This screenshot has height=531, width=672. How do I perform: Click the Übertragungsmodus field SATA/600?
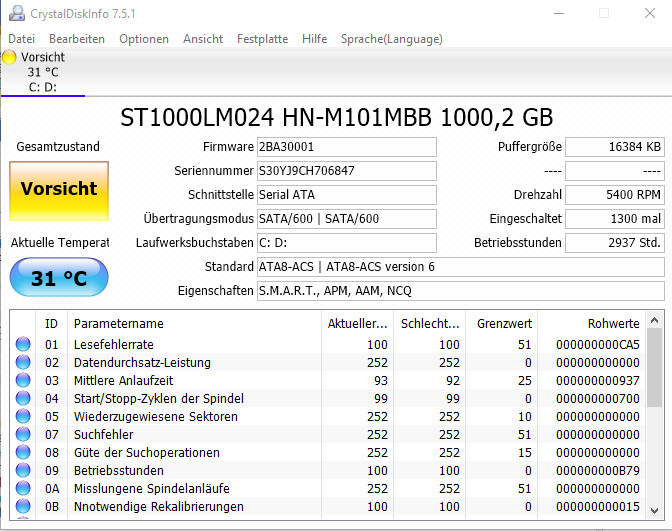click(x=347, y=219)
